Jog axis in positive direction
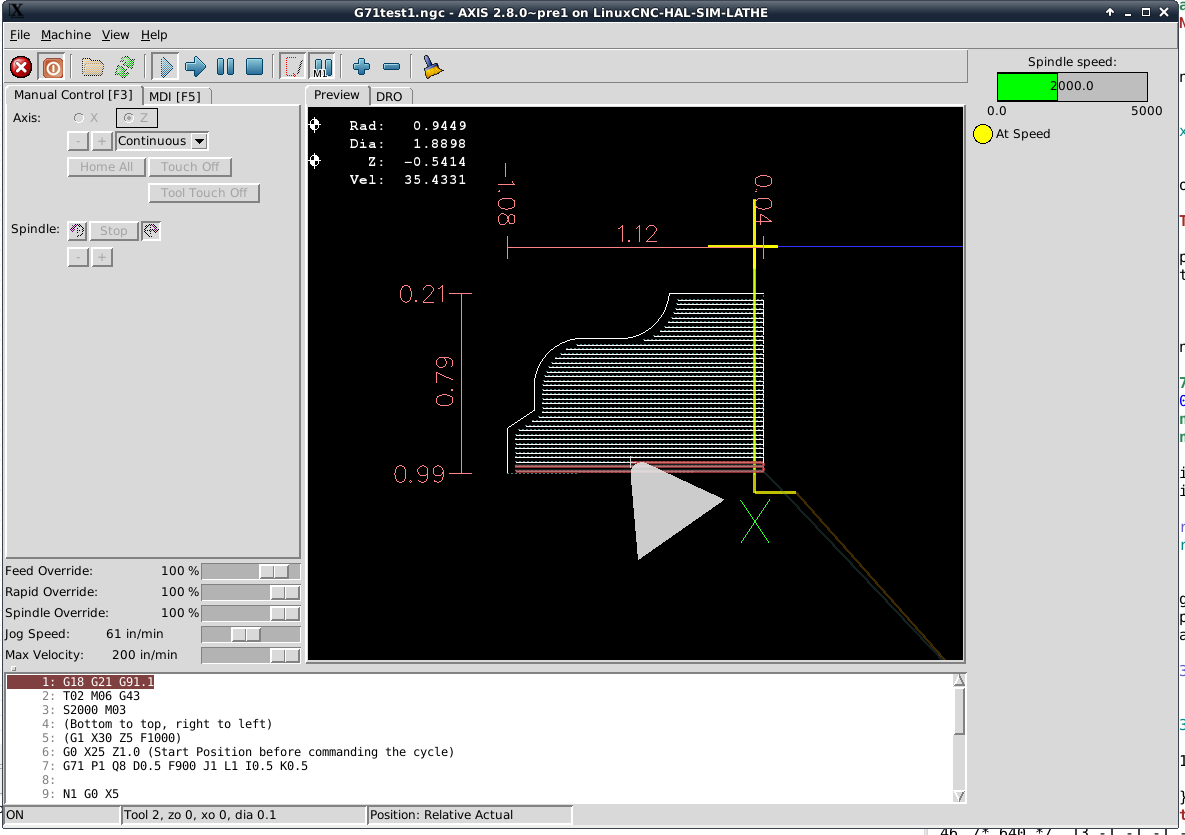This screenshot has width=1185, height=835. (x=102, y=141)
